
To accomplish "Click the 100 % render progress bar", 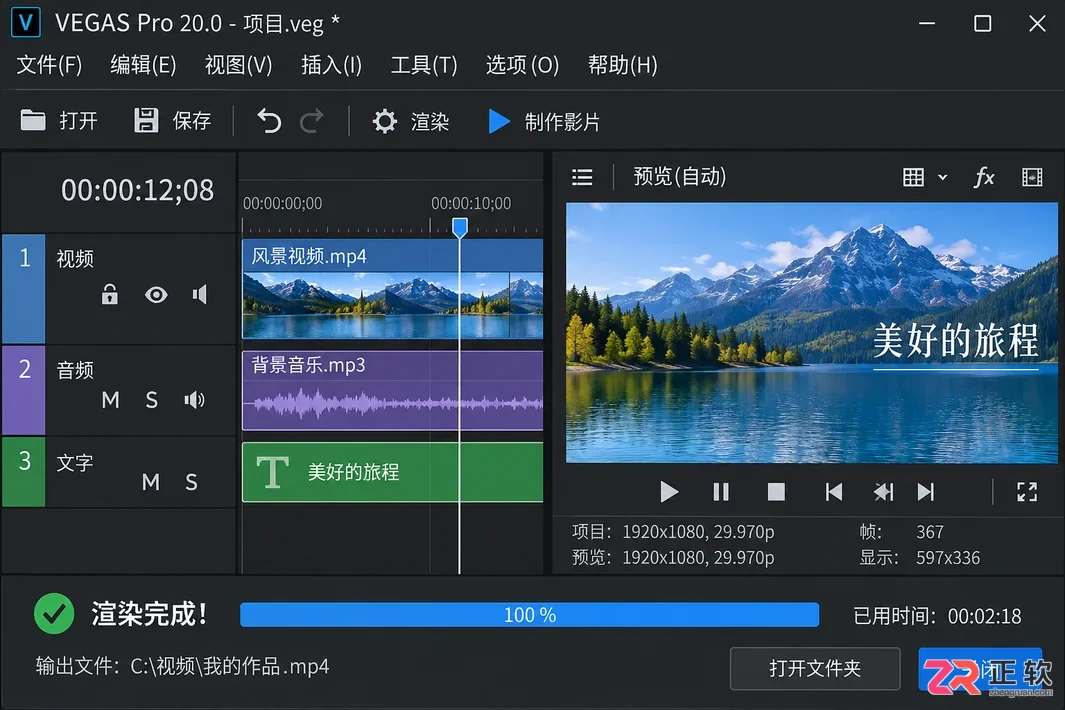I will pyautogui.click(x=530, y=615).
